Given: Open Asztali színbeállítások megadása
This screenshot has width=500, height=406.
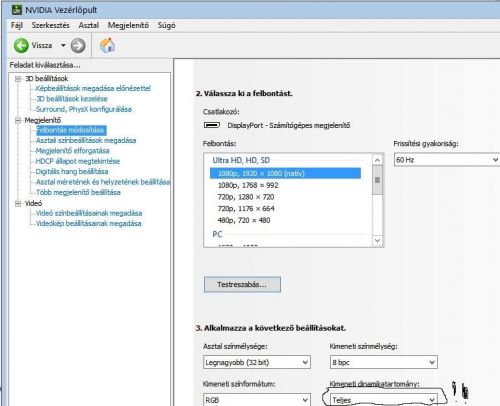Looking at the screenshot, I should coord(86,140).
